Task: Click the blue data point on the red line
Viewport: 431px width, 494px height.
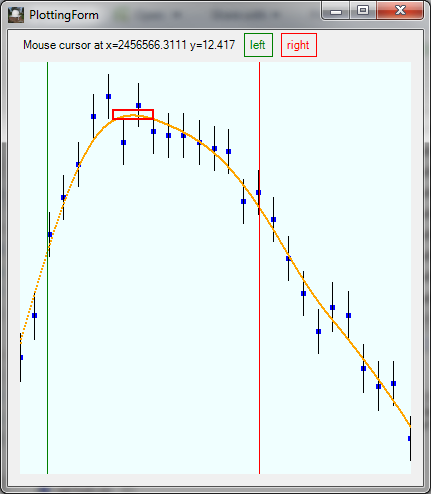Action: click(258, 192)
